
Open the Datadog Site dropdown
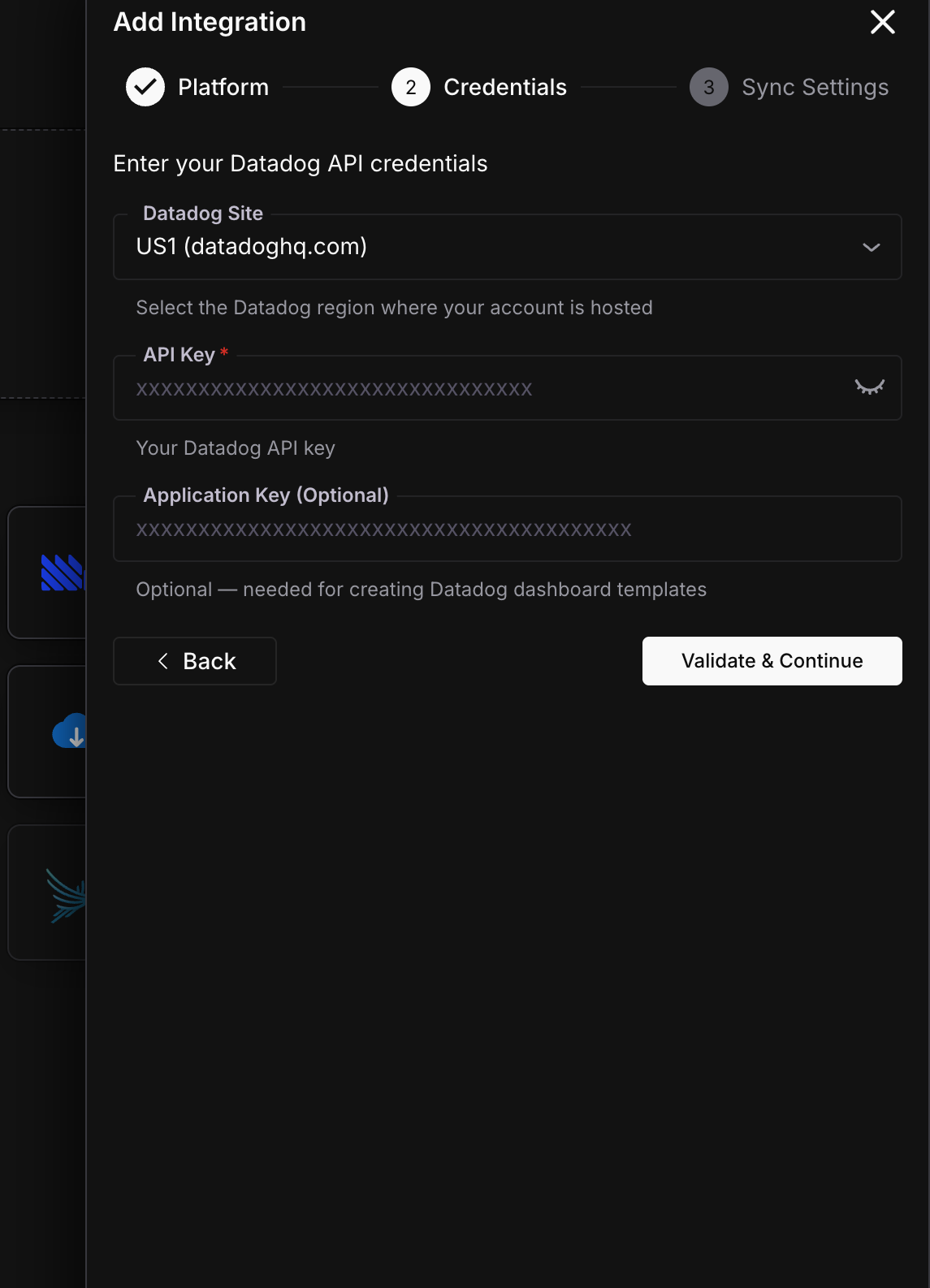click(507, 247)
